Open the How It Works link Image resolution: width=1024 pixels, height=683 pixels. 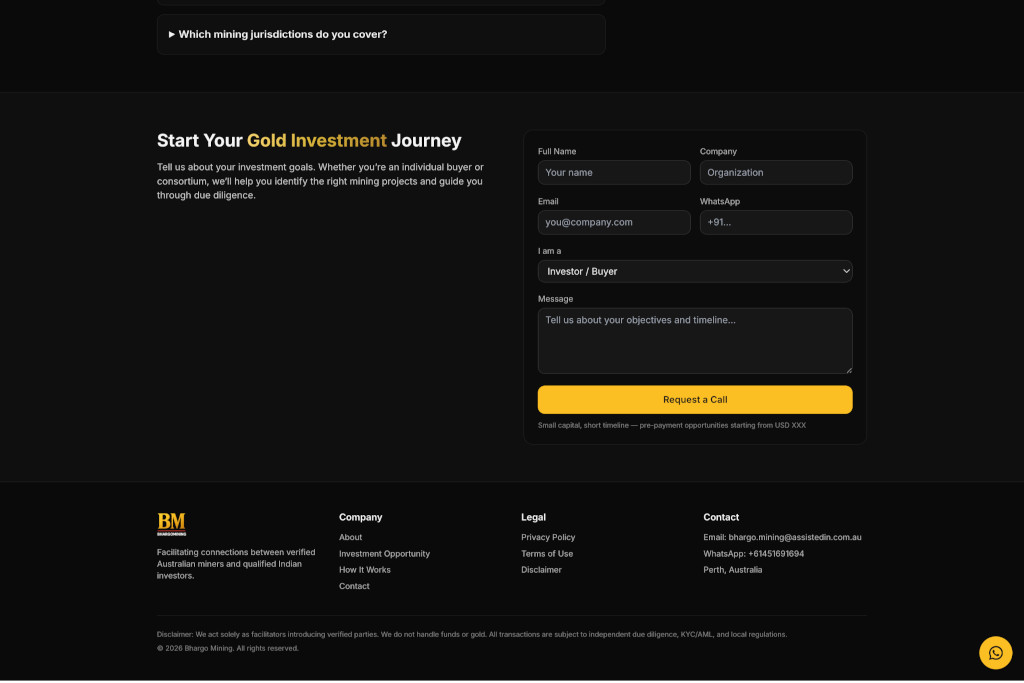365,569
